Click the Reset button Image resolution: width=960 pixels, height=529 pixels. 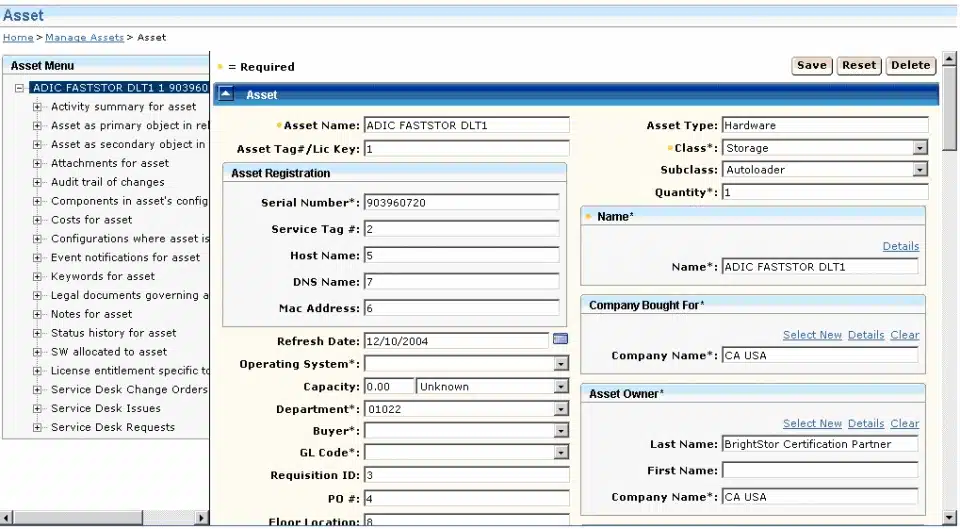859,66
